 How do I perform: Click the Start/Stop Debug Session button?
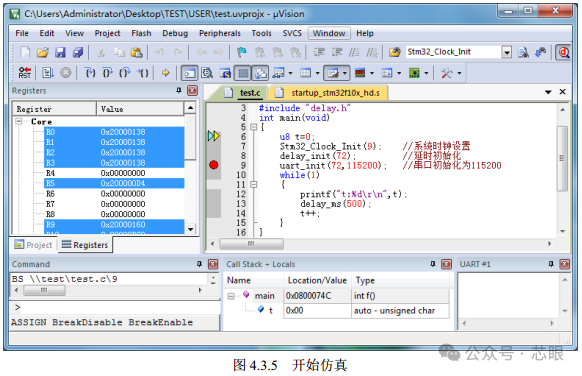point(563,52)
